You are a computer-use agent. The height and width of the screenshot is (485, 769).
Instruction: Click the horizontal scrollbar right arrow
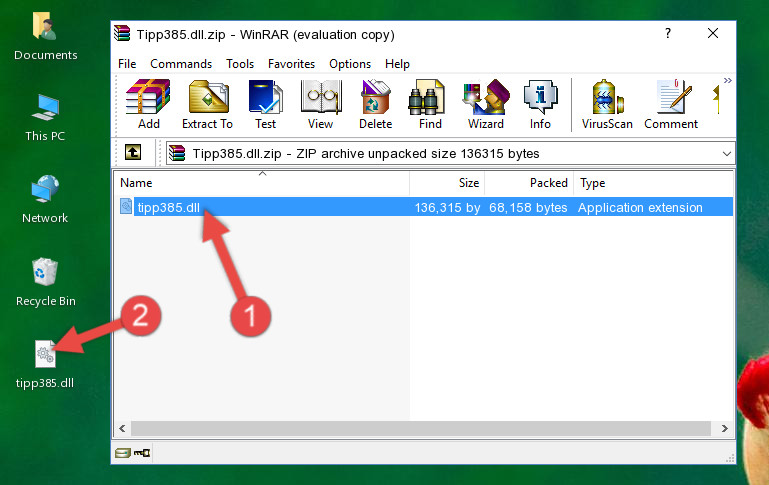pyautogui.click(x=724, y=428)
